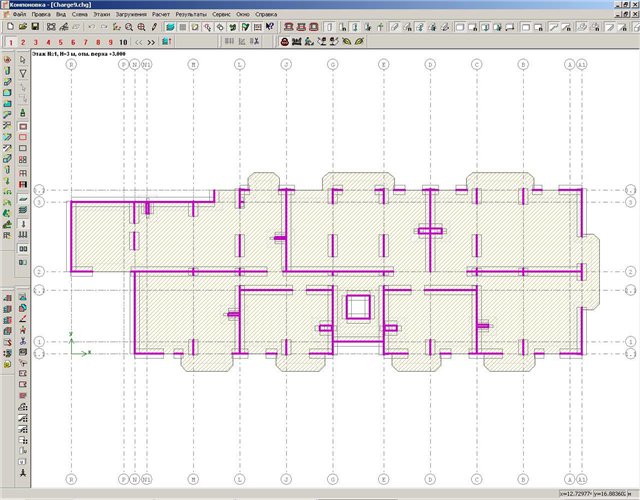Viewport: 640px width, 500px height.
Task: Switch to floor number 10
Action: coord(122,43)
